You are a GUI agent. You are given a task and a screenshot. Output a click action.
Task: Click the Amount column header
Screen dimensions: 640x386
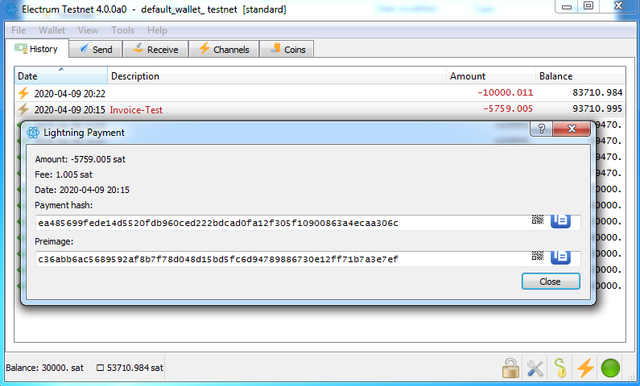click(x=491, y=76)
